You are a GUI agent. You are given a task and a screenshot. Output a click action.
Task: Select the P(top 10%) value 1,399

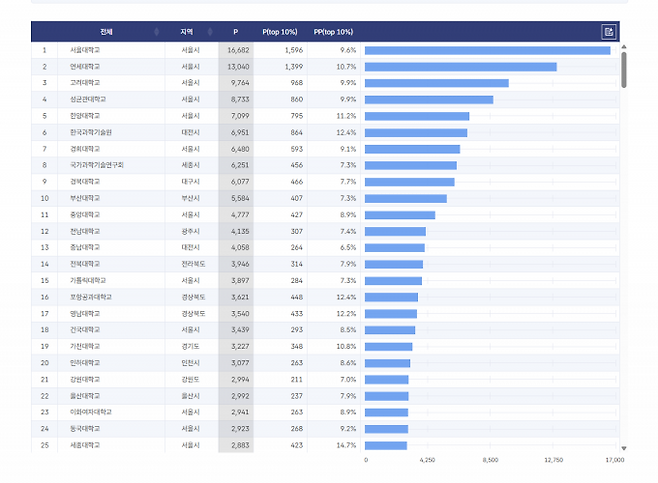[294, 67]
